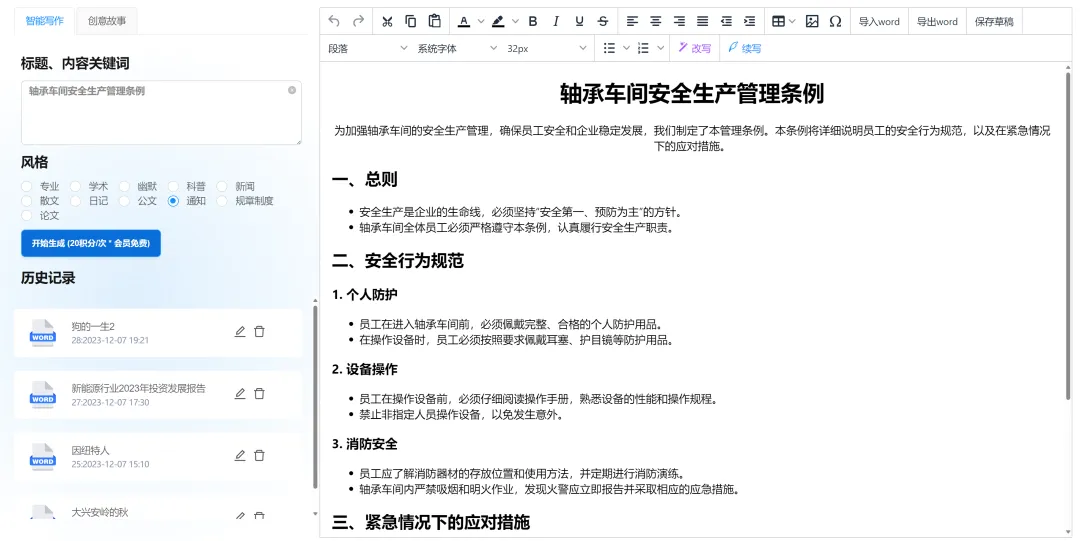The image size is (1080, 541).
Task: Delete the 新能源行业2023年投资发展报告 record
Action: [259, 394]
